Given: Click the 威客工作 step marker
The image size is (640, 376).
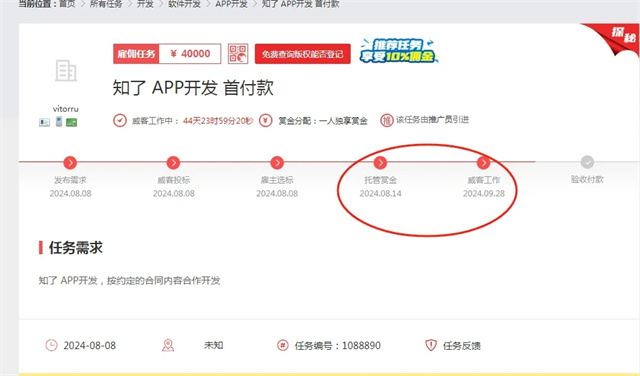Looking at the screenshot, I should point(484,162).
